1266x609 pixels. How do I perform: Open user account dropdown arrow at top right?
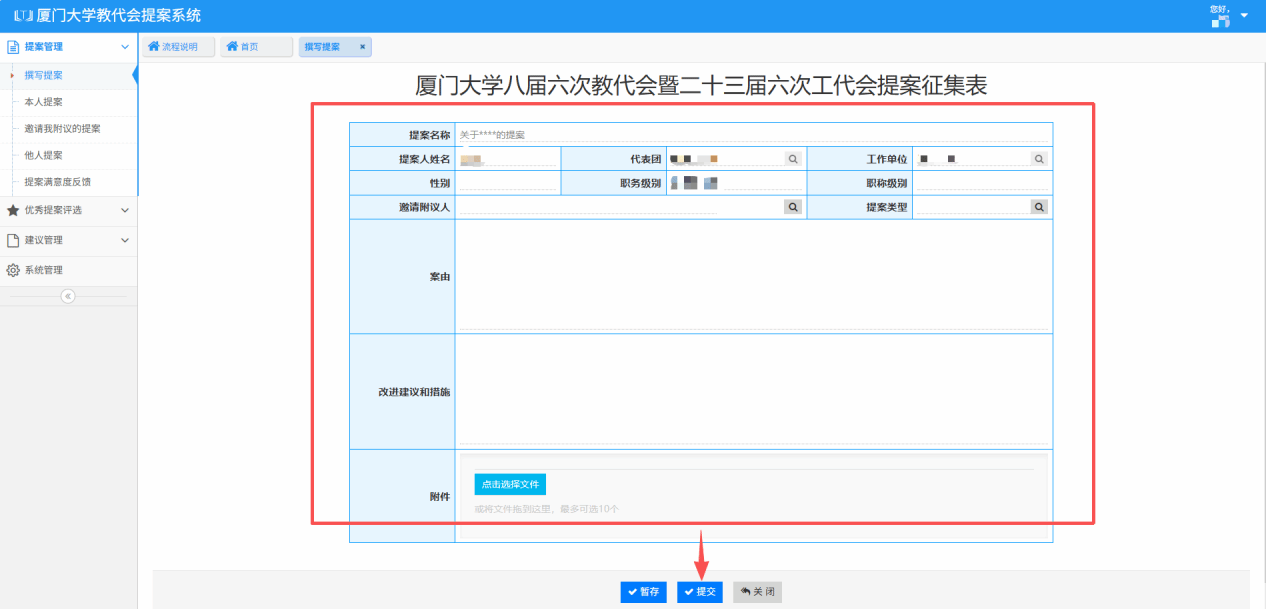(x=1244, y=16)
